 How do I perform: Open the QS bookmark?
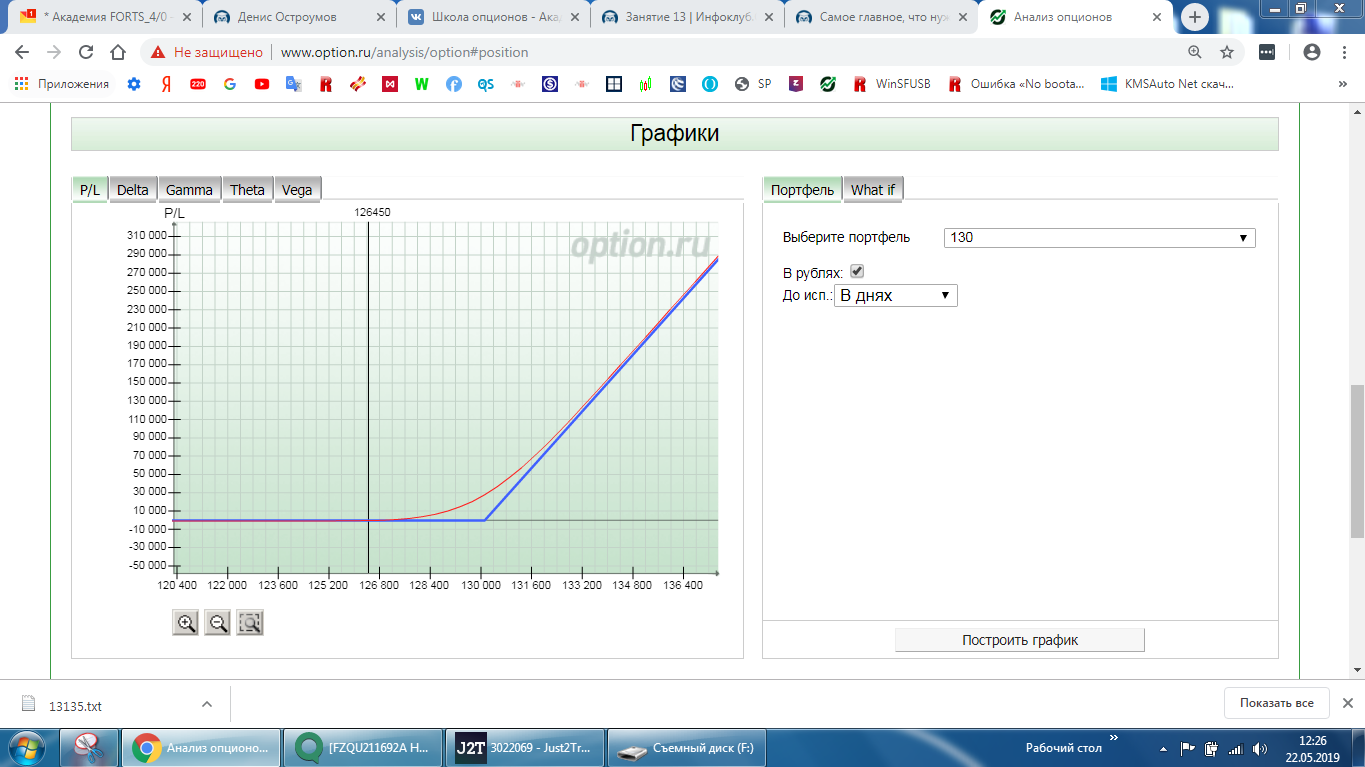[486, 84]
